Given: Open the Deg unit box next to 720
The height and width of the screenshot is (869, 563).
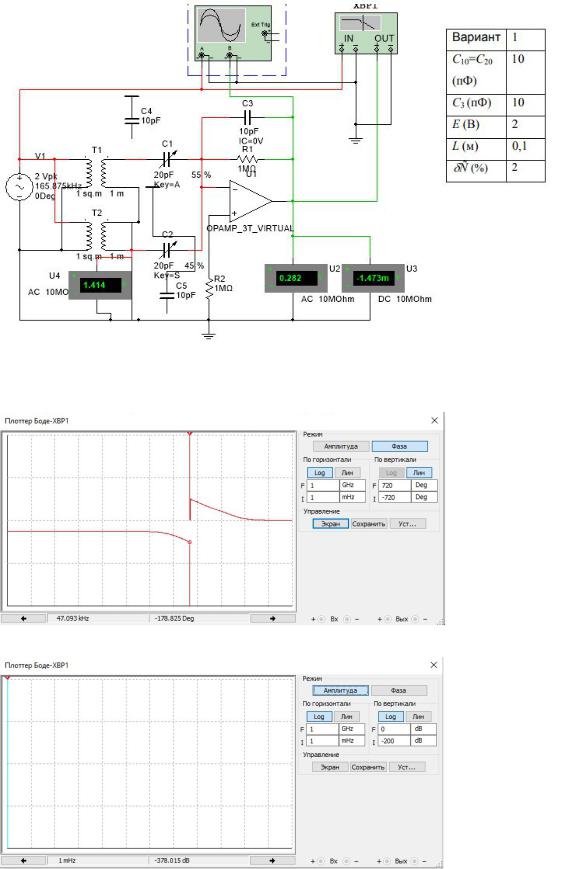Looking at the screenshot, I should (x=424, y=485).
